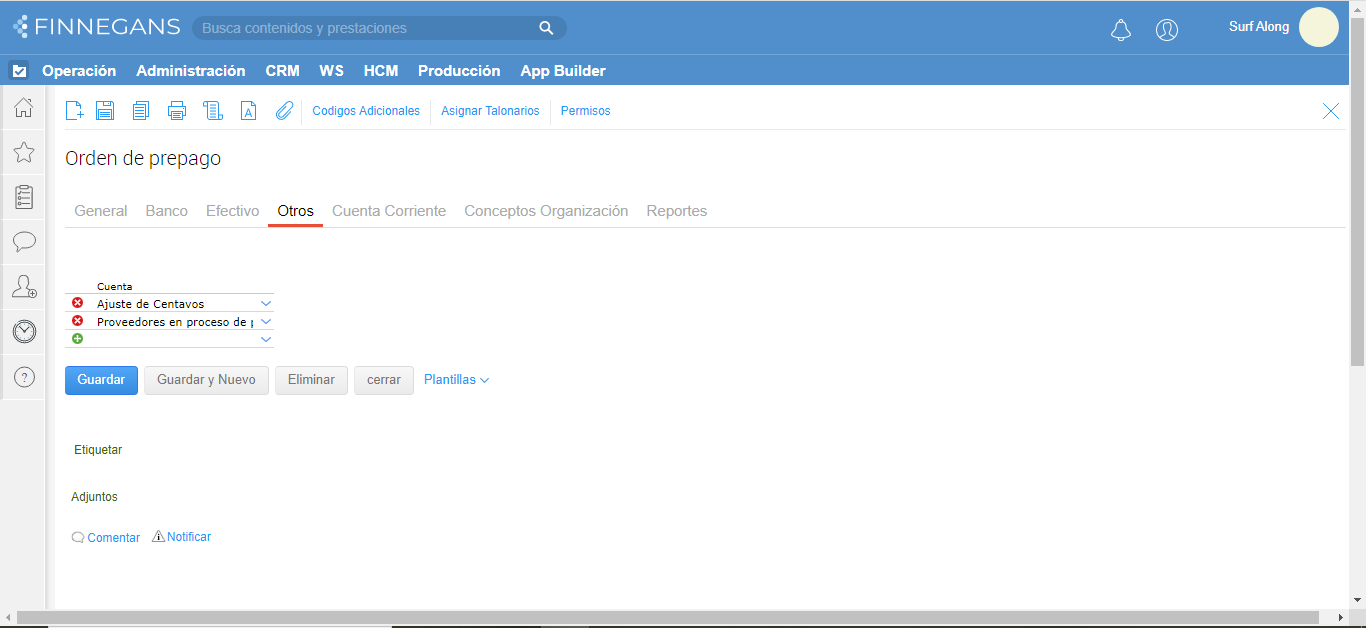Switch to the Cuenta Corriente tab
Screen dimensions: 1366x628
point(389,211)
